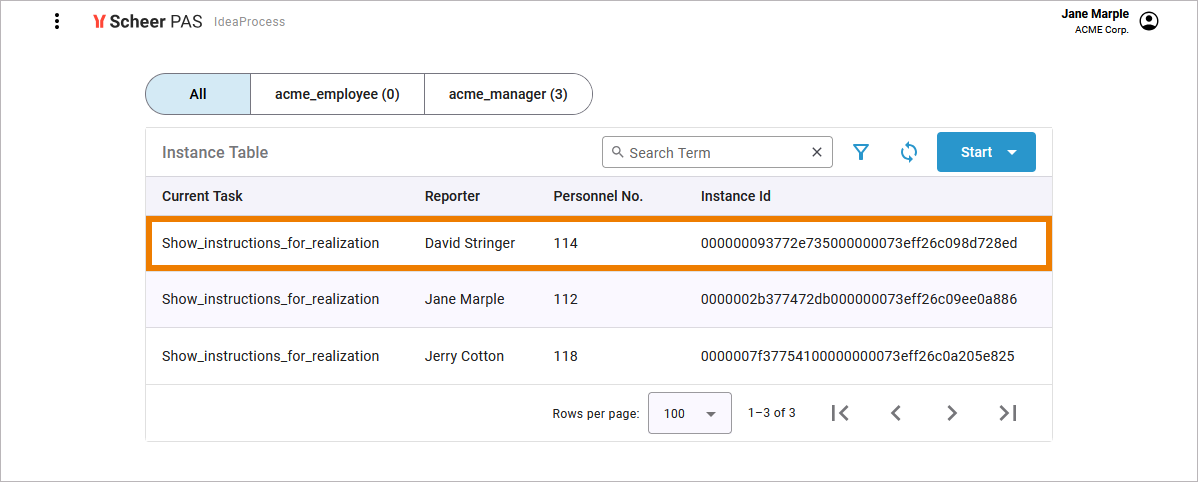Image resolution: width=1198 pixels, height=482 pixels.
Task: Select the All role filter
Action: pos(198,94)
